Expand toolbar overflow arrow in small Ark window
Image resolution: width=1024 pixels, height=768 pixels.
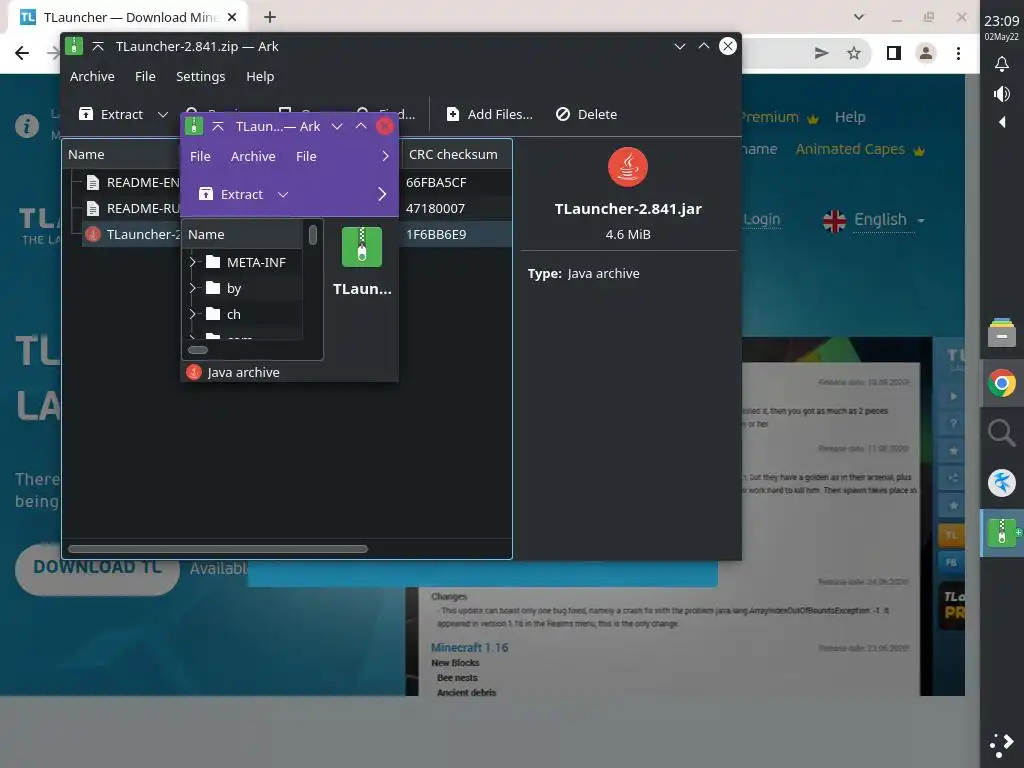[382, 195]
